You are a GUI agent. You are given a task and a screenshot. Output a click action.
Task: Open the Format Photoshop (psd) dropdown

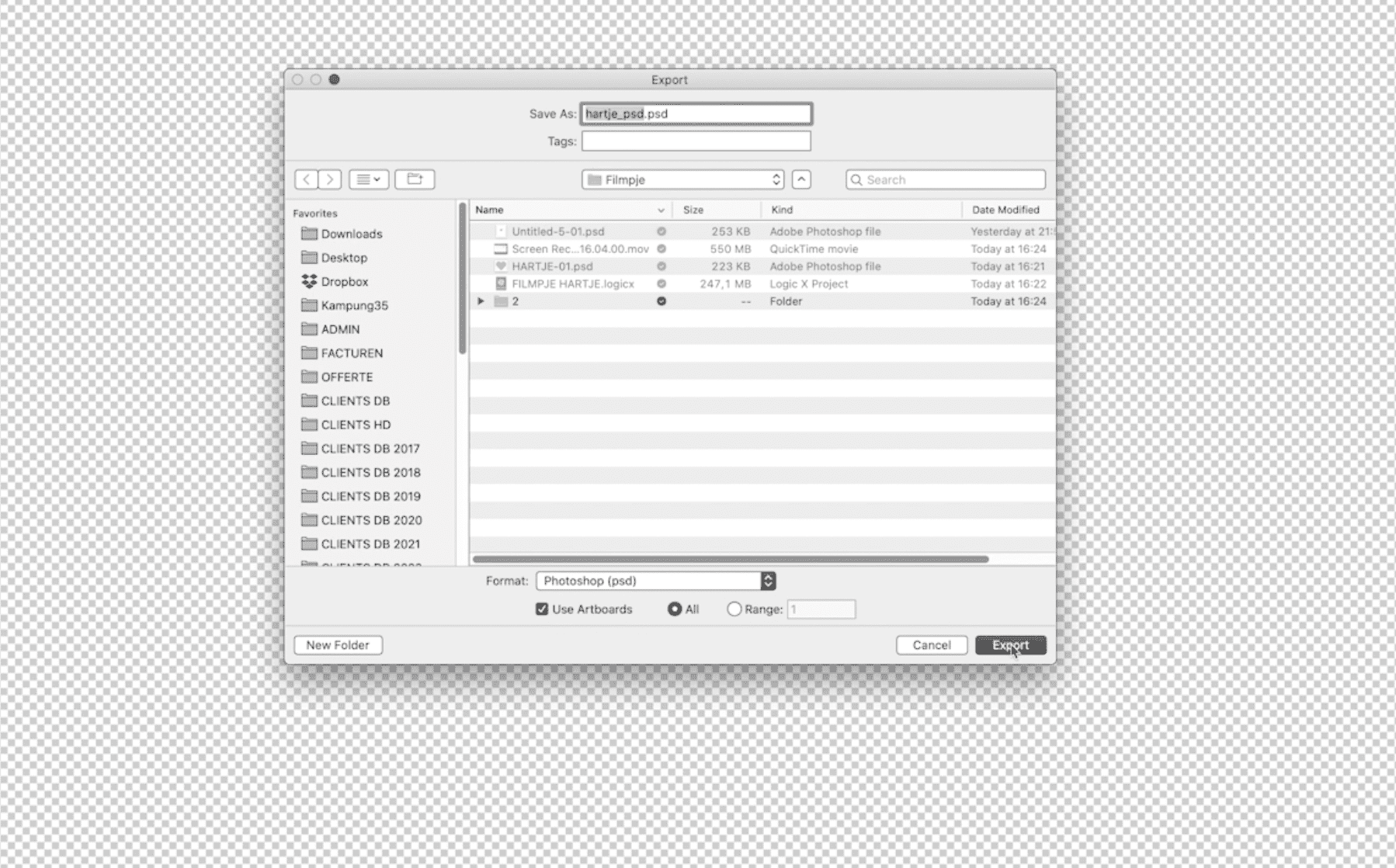(x=656, y=581)
